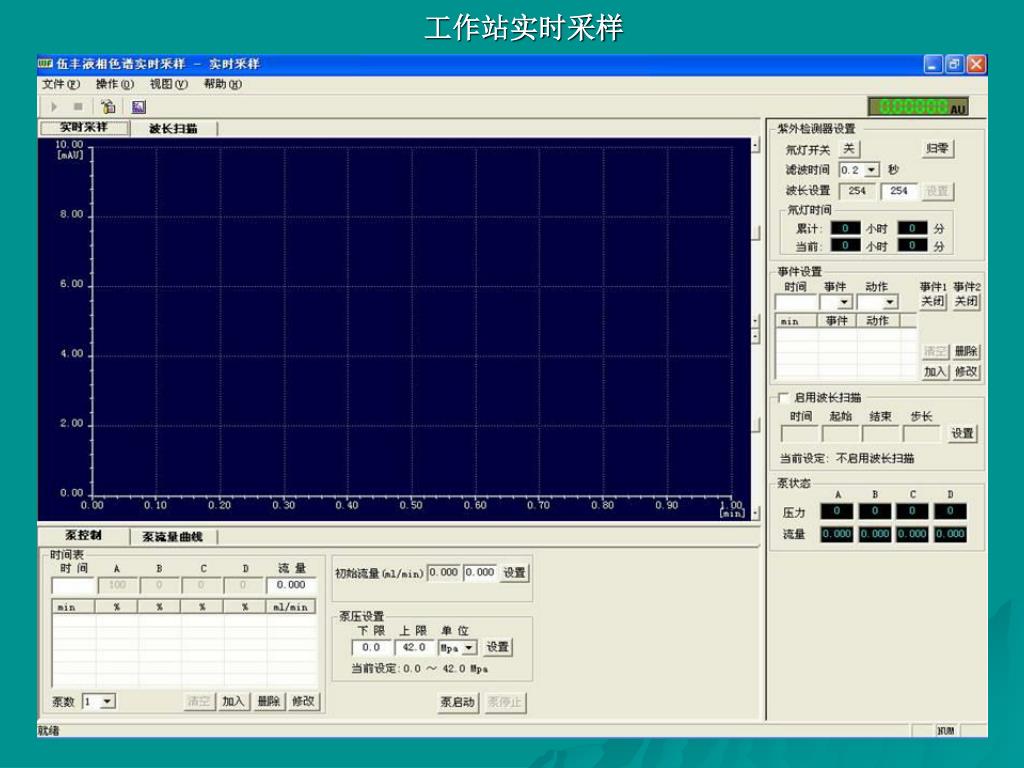The image size is (1024, 768).
Task: Open the 帮助(H) menu
Action: 222,84
